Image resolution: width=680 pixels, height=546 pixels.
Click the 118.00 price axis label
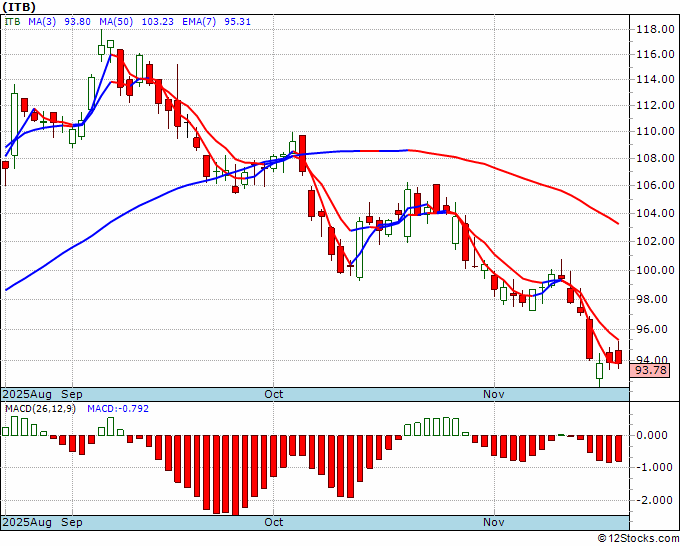point(655,29)
